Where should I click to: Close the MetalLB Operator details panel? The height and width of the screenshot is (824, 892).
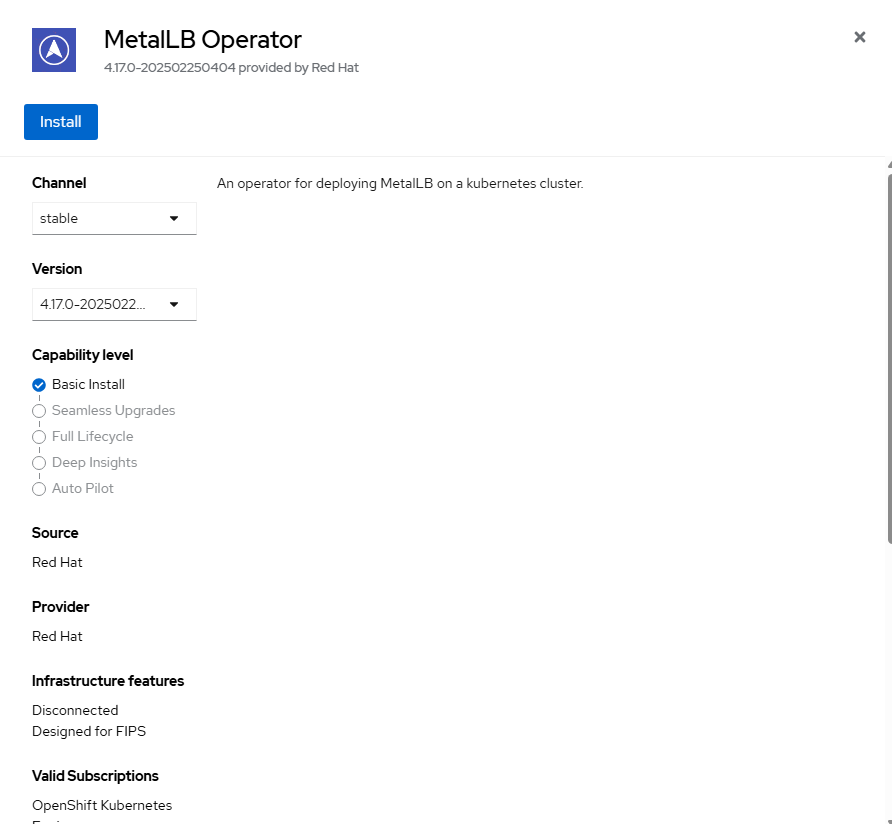(860, 38)
